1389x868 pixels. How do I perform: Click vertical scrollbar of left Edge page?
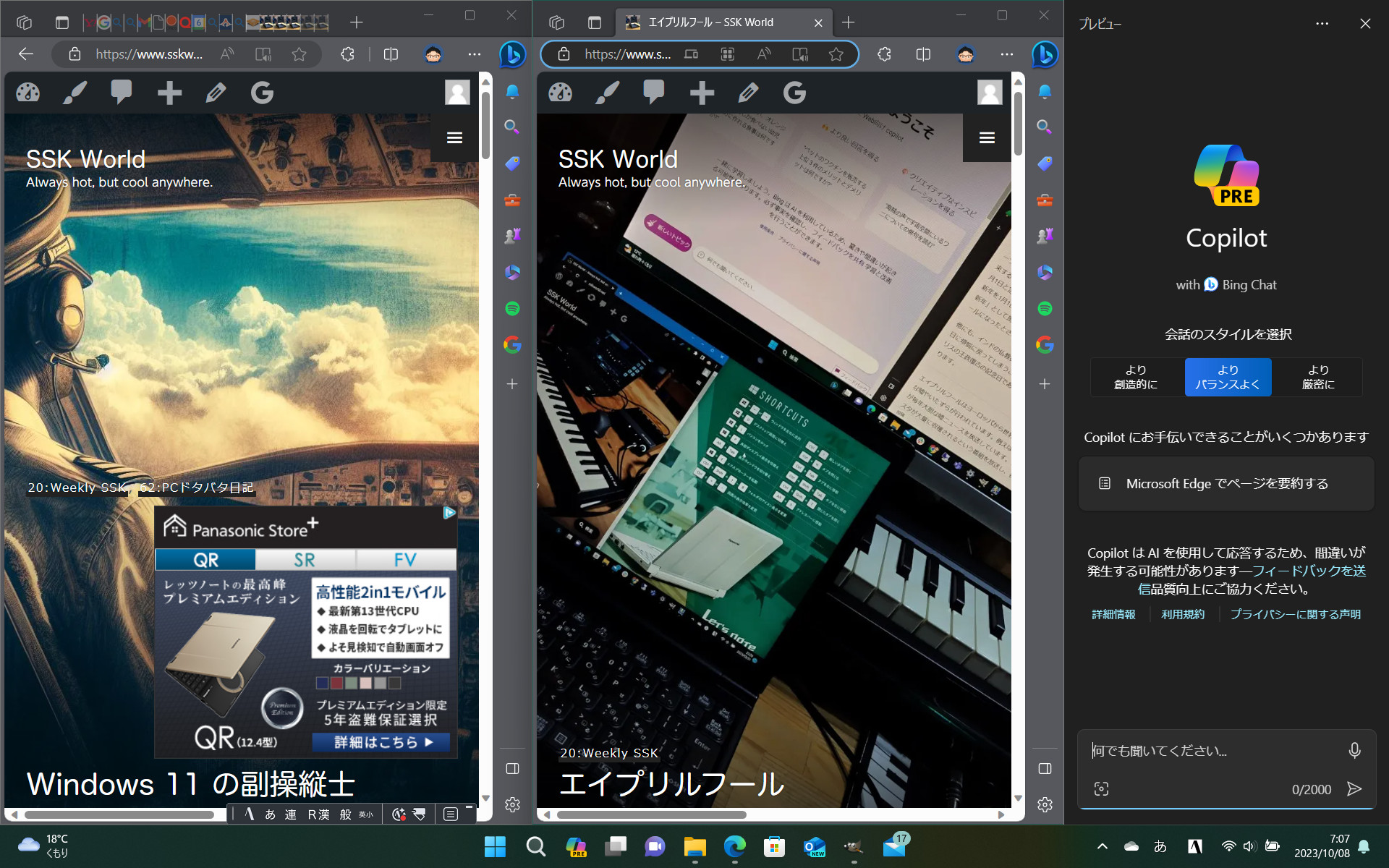coord(485,125)
